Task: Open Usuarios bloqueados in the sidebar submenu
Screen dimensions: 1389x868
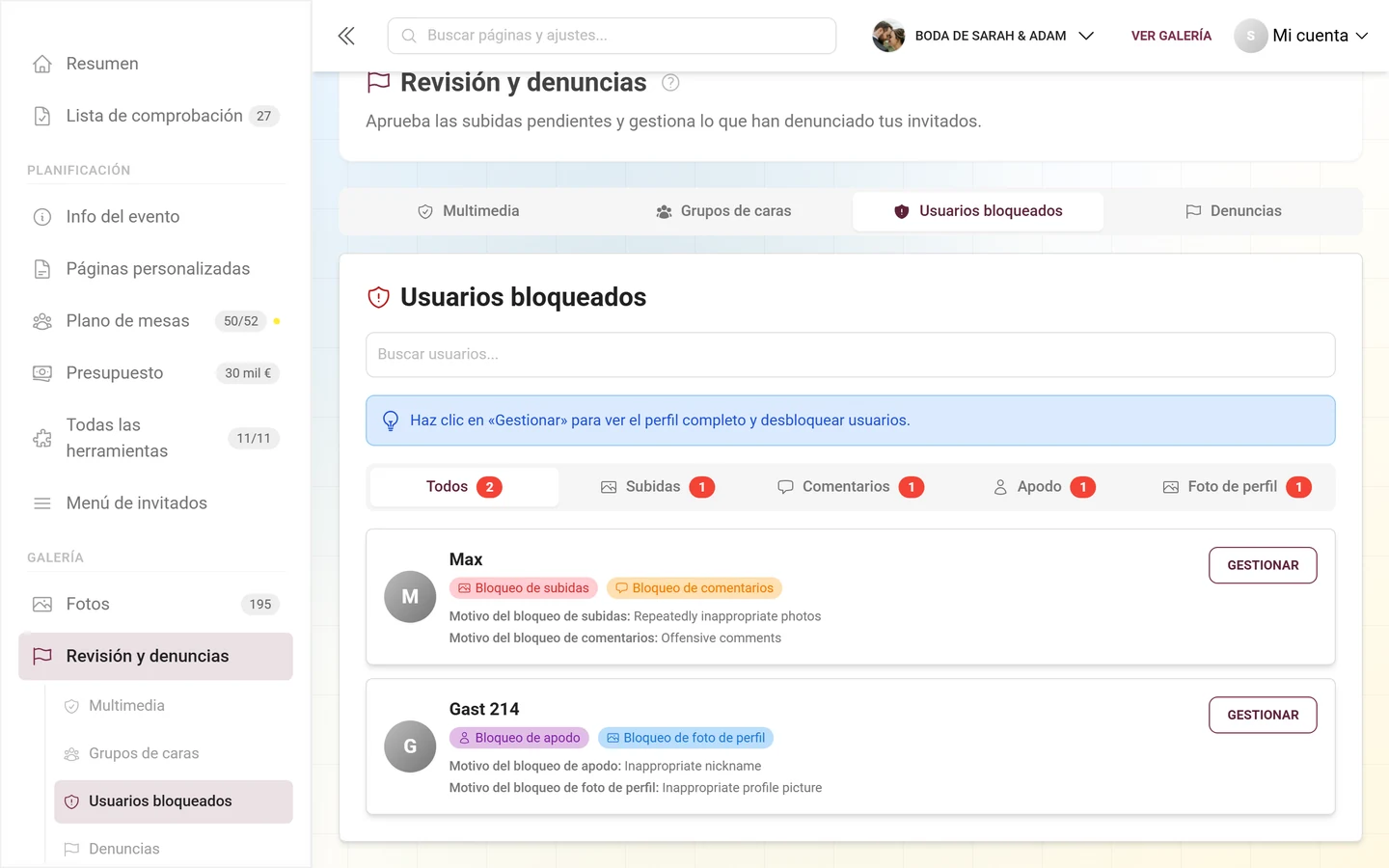Action: (174, 801)
